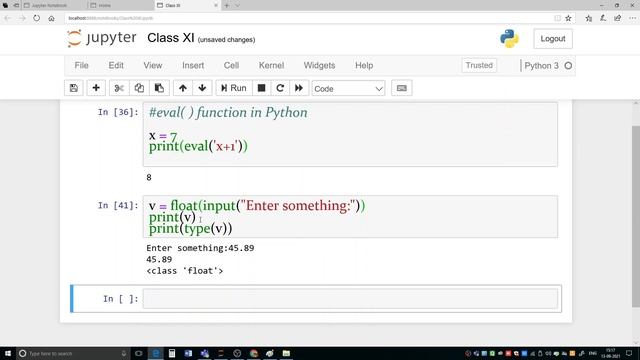Open the Windows Start menu

point(8,353)
